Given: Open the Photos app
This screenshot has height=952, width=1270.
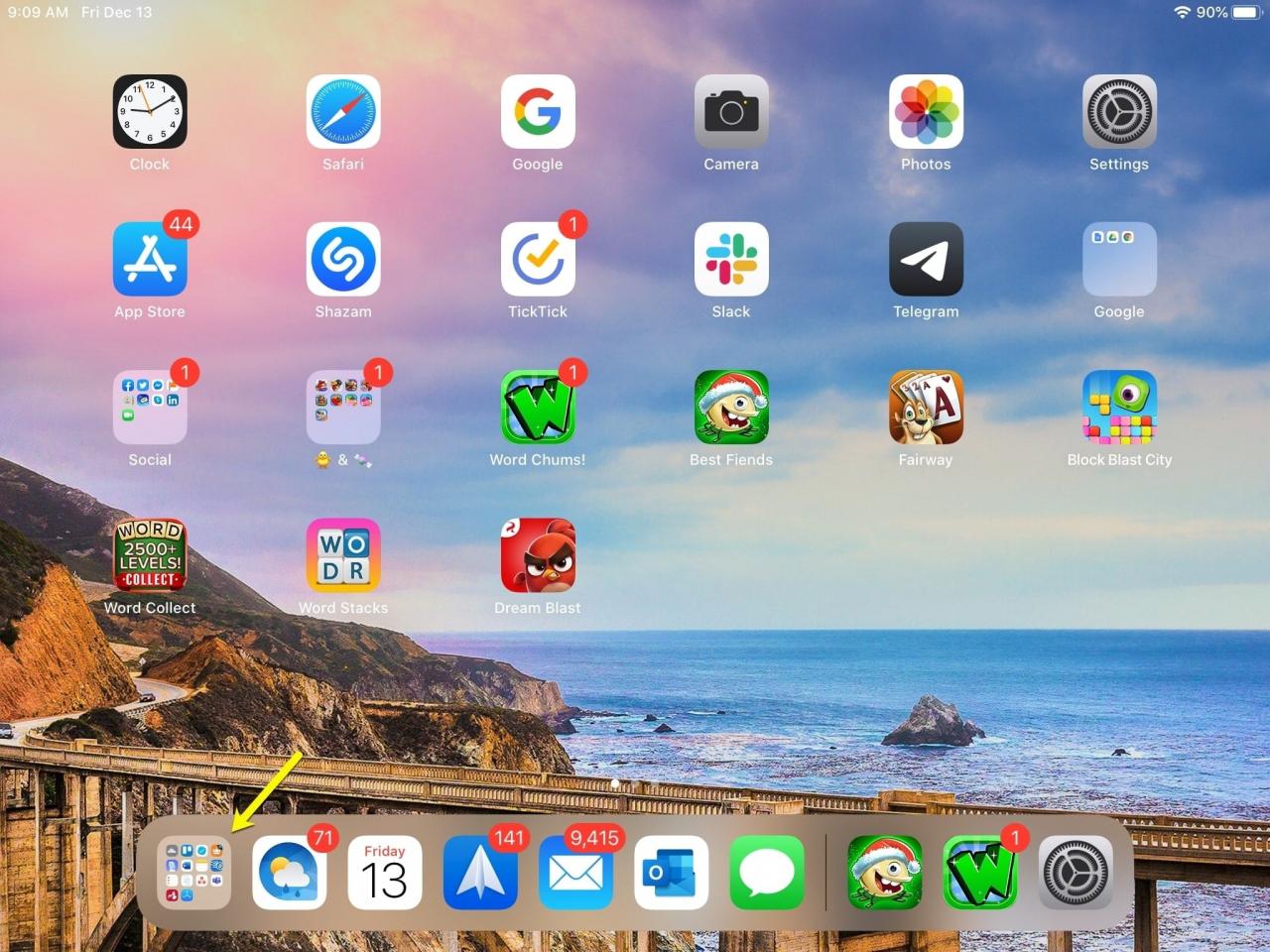Looking at the screenshot, I should tap(926, 112).
